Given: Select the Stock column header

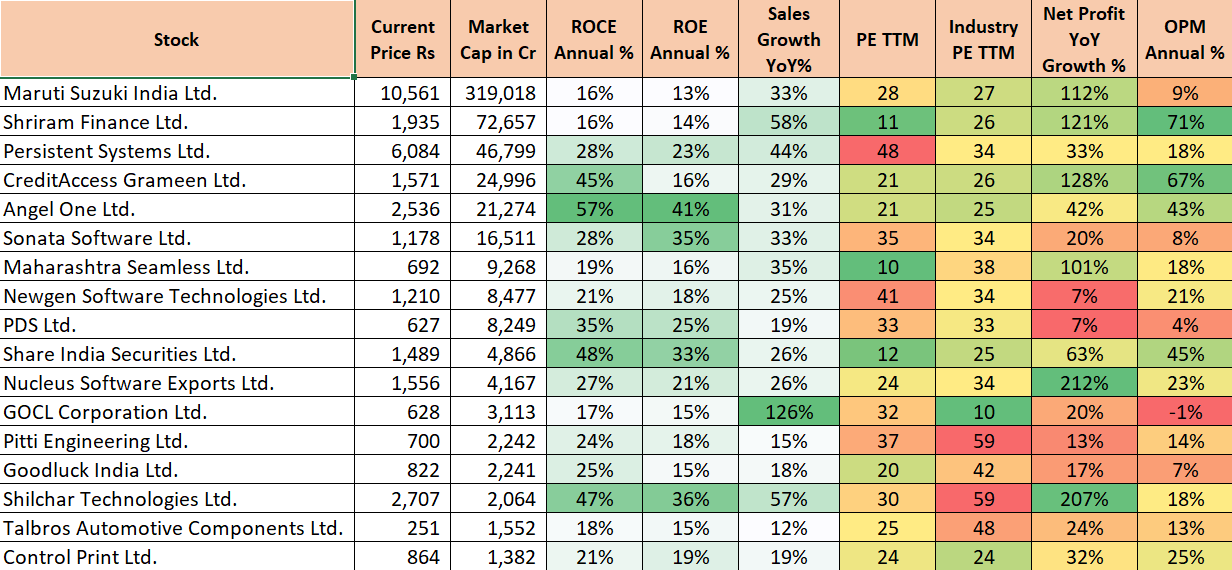Looking at the screenshot, I should [x=177, y=39].
